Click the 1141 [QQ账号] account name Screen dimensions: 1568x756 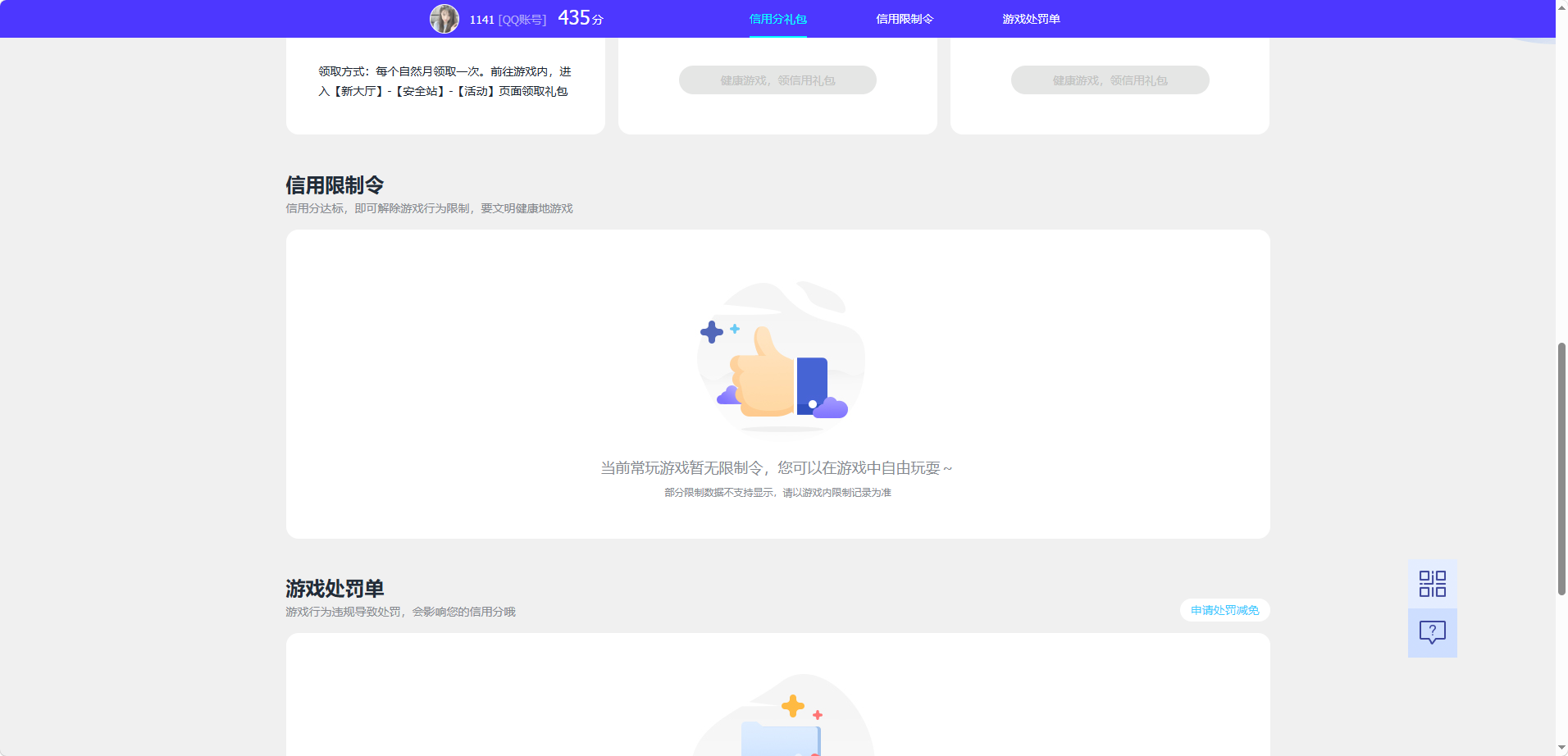(508, 20)
